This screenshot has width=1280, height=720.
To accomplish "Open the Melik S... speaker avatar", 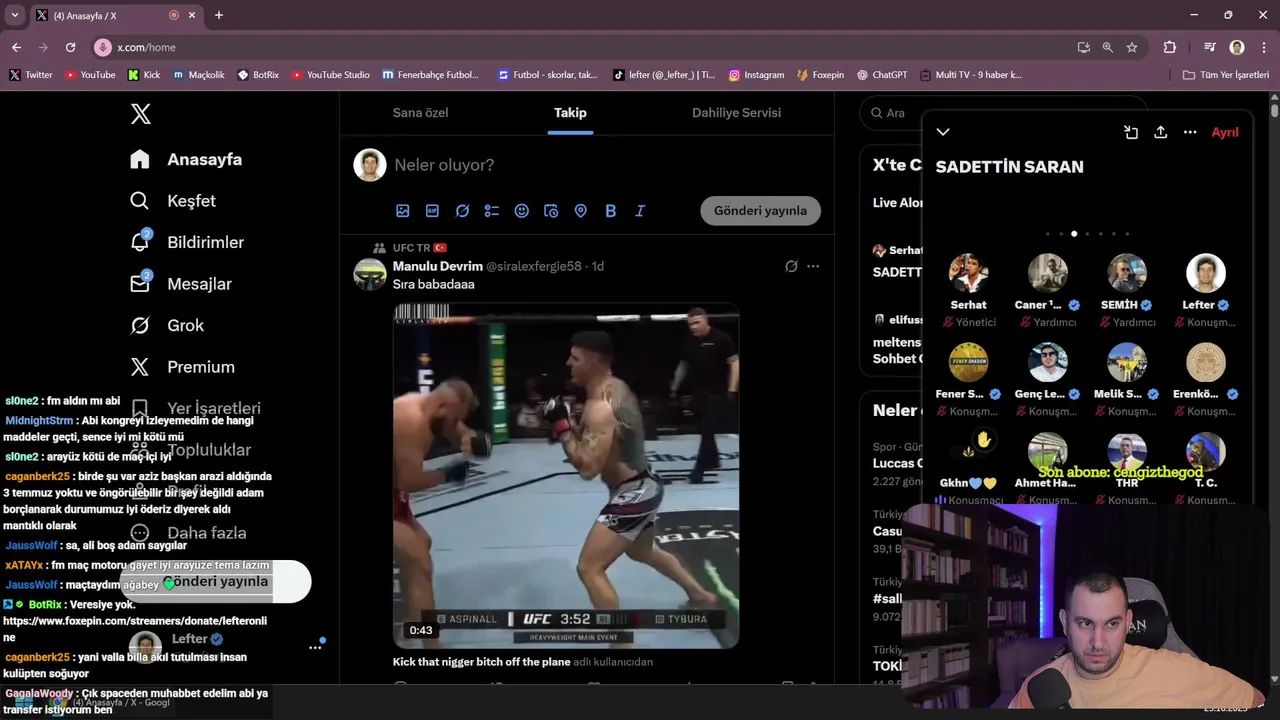I will [x=1127, y=362].
